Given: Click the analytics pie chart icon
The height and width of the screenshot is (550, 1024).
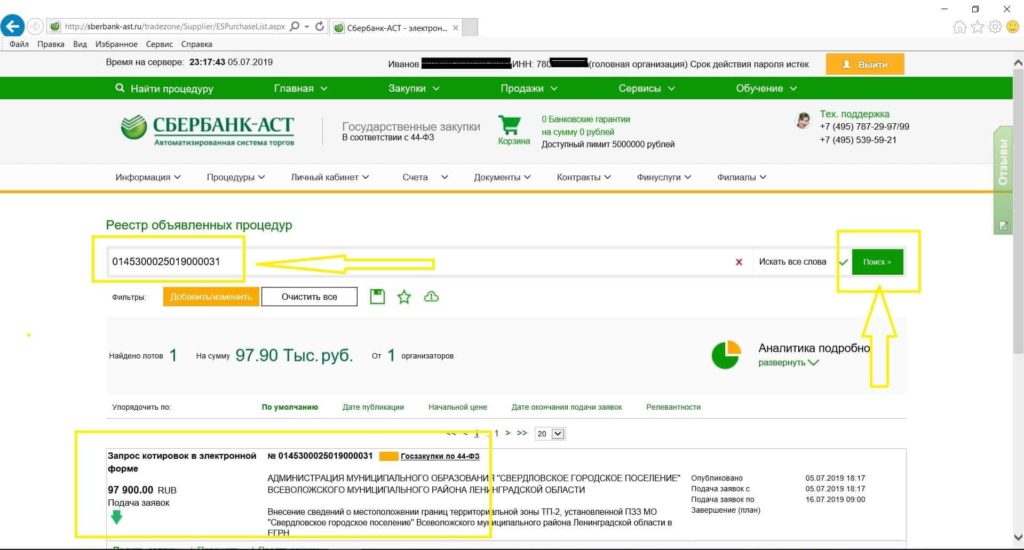Looking at the screenshot, I should [x=726, y=354].
